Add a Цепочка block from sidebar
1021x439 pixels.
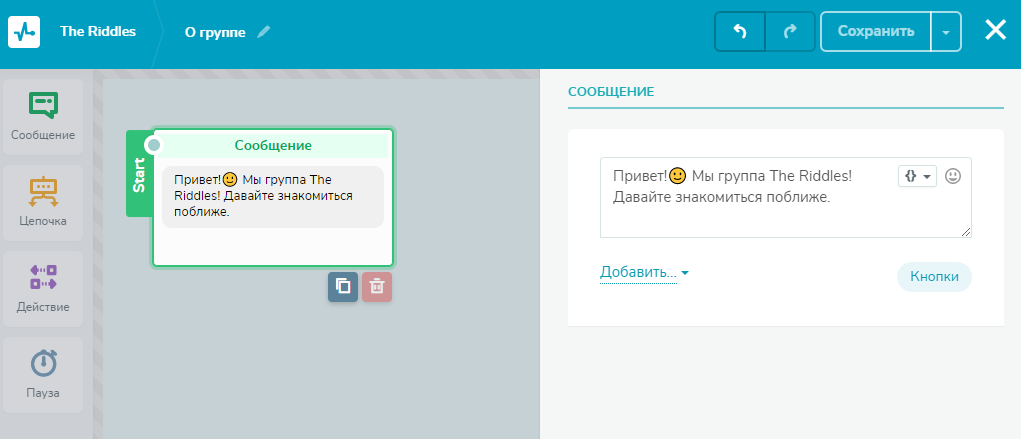[43, 203]
